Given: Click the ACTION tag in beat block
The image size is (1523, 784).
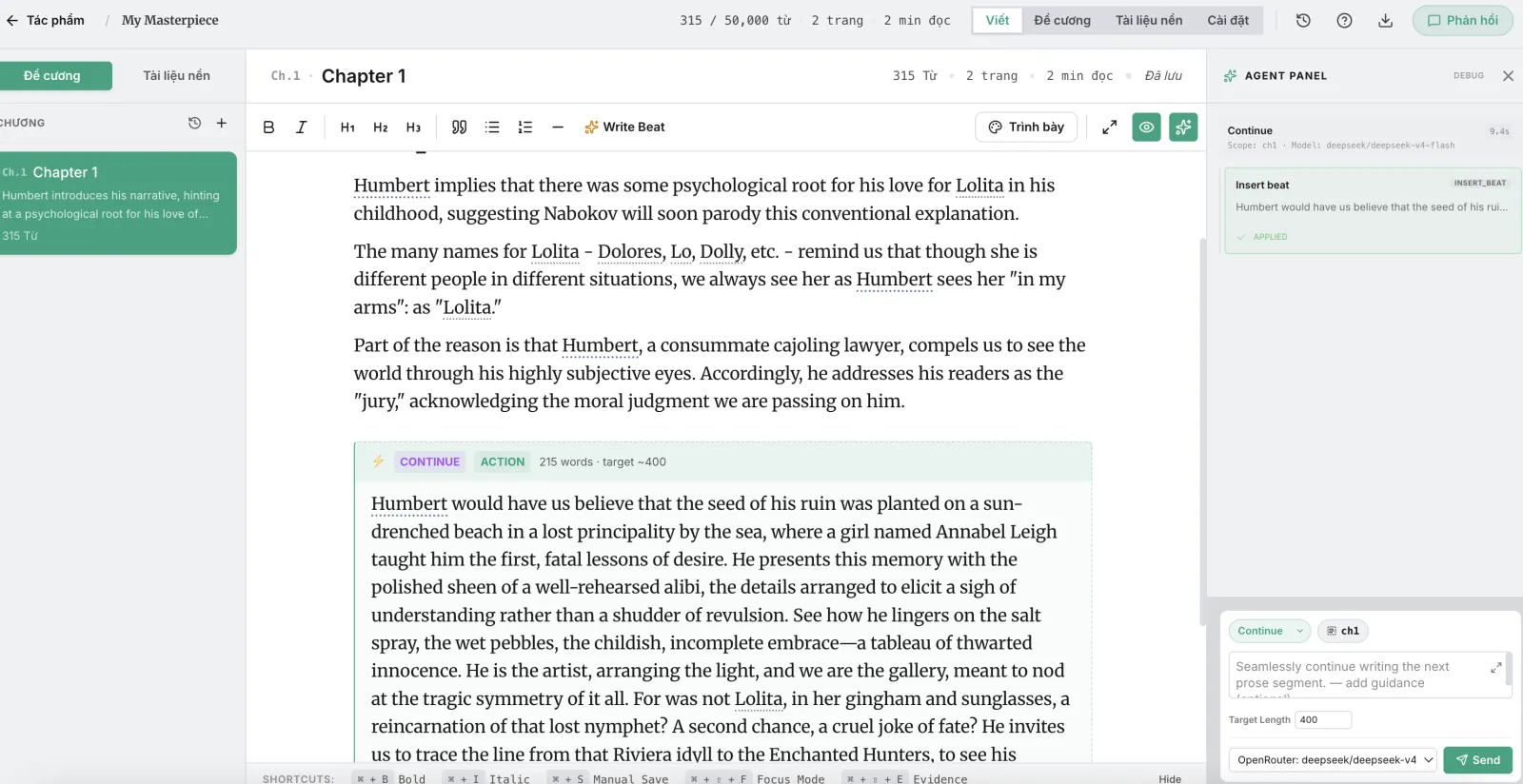Looking at the screenshot, I should point(503,462).
